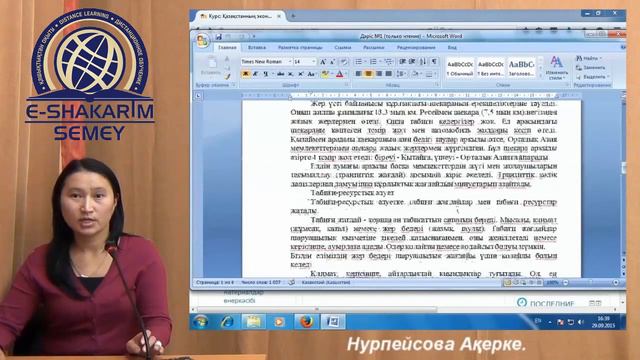Switch to Ссылки ribbon tab
This screenshot has width=640, height=360.
coord(342,48)
